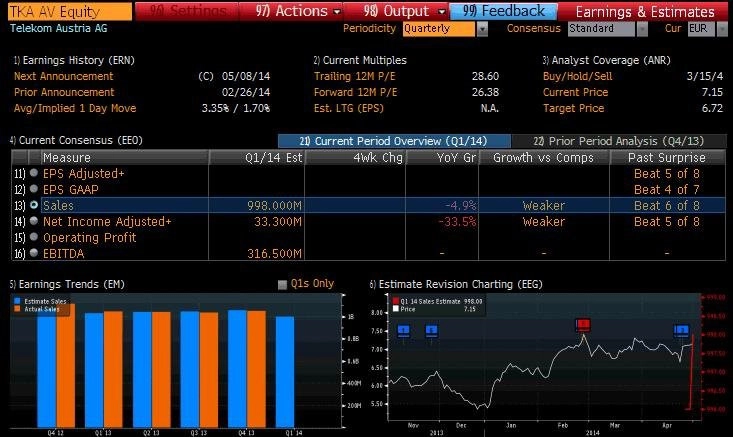The image size is (733, 437).
Task: Click the Measure column header
Action: click(125, 158)
